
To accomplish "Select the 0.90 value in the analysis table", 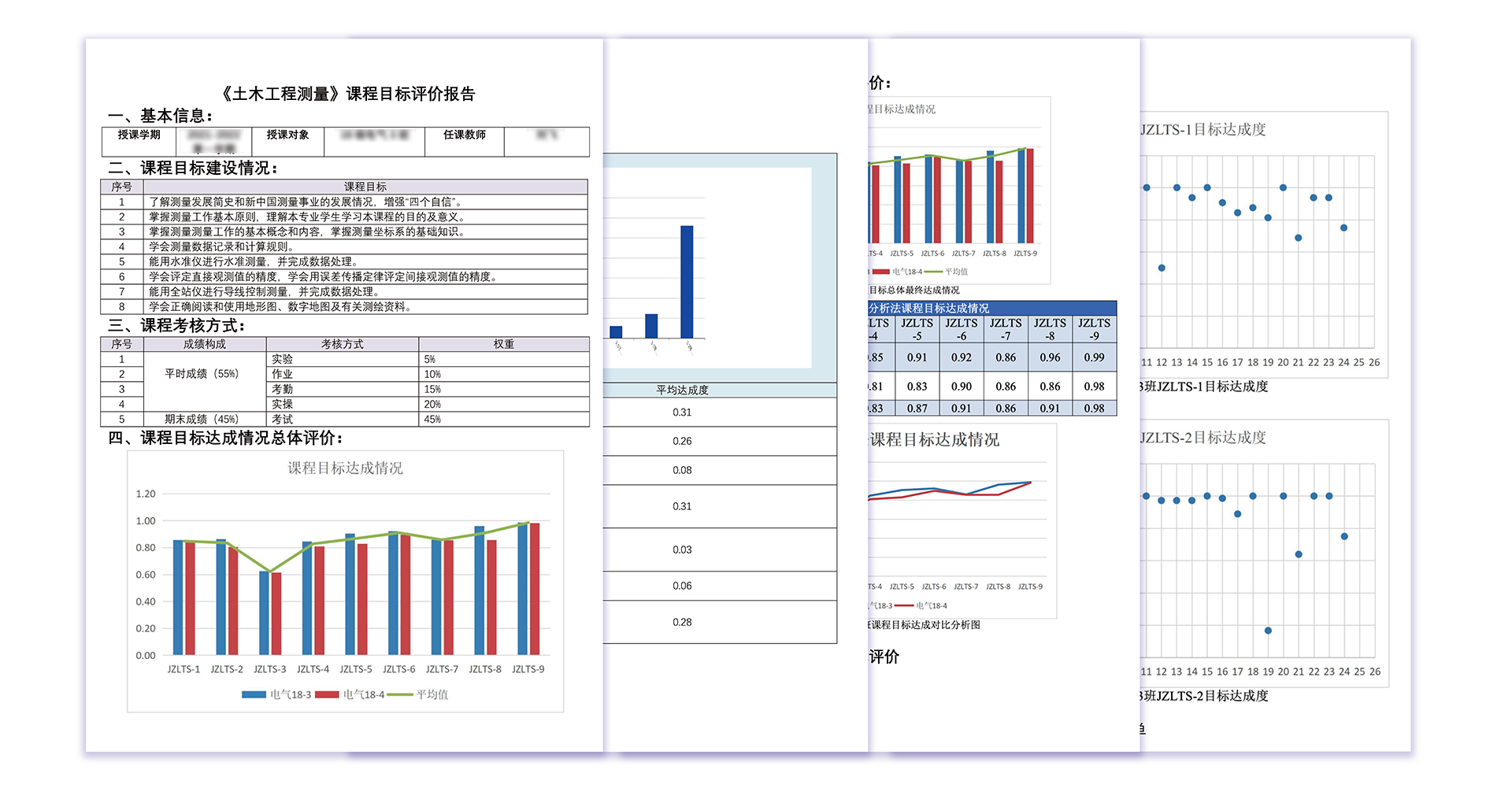I will click(962, 387).
